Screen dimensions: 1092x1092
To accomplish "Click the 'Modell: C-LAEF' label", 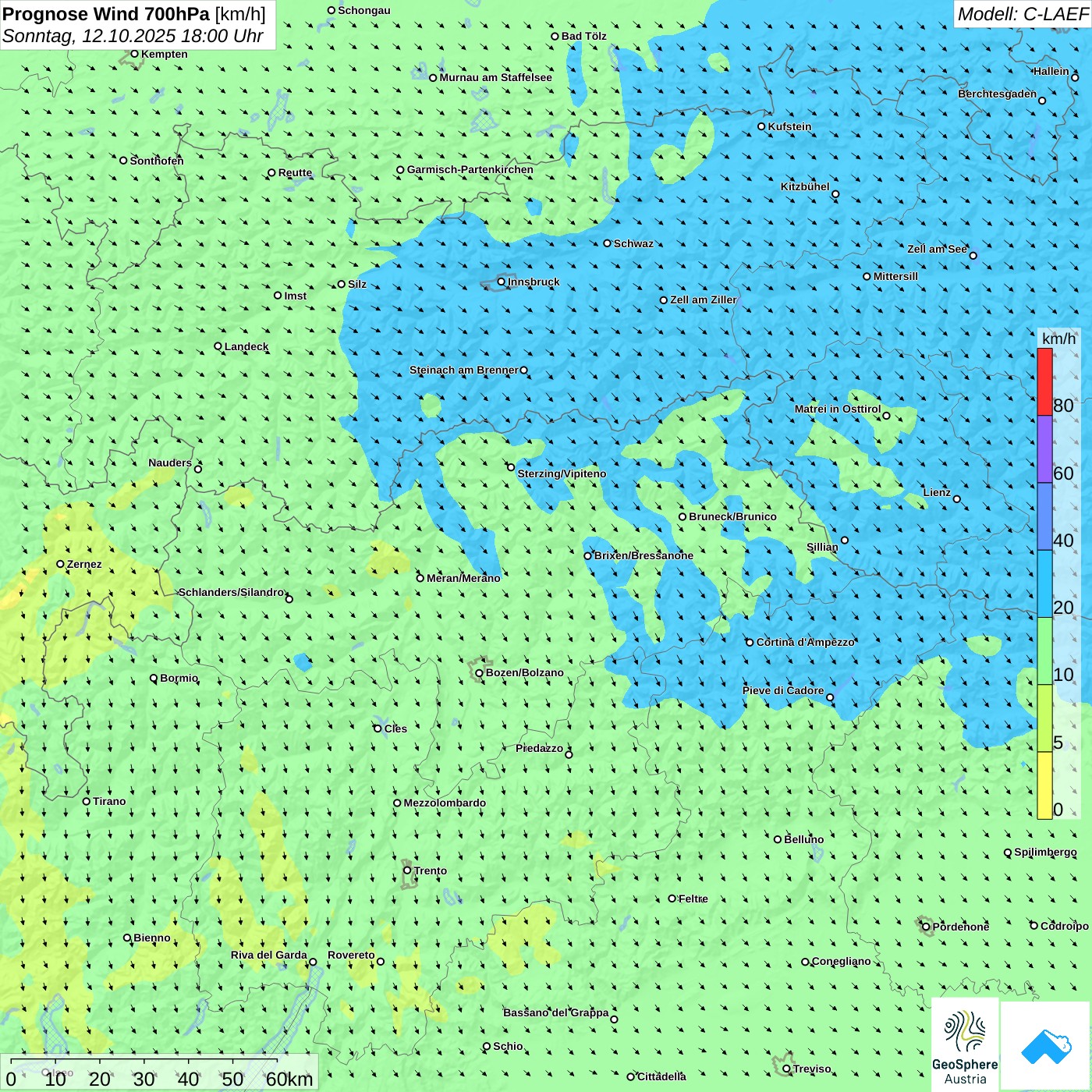I will point(1023,14).
